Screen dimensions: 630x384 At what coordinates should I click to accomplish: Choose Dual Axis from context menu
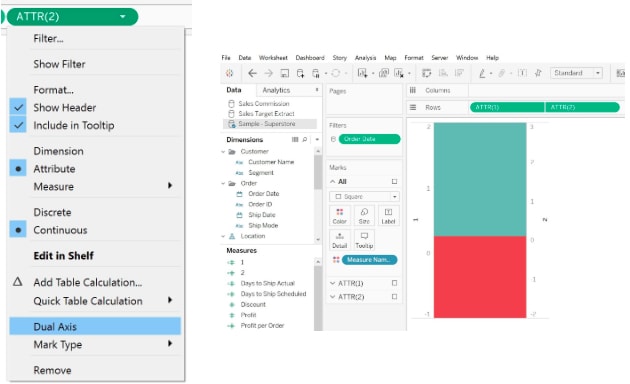95,327
